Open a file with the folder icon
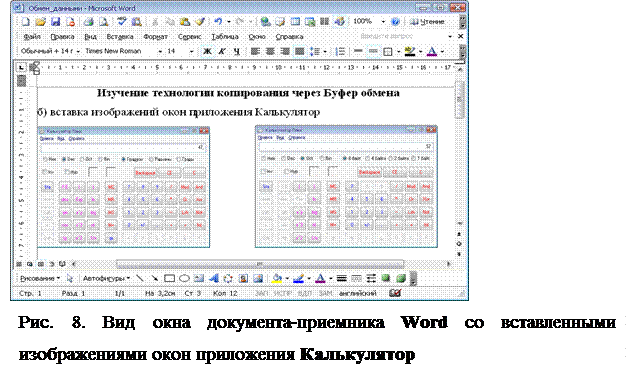The height and width of the screenshot is (383, 627). 40,22
